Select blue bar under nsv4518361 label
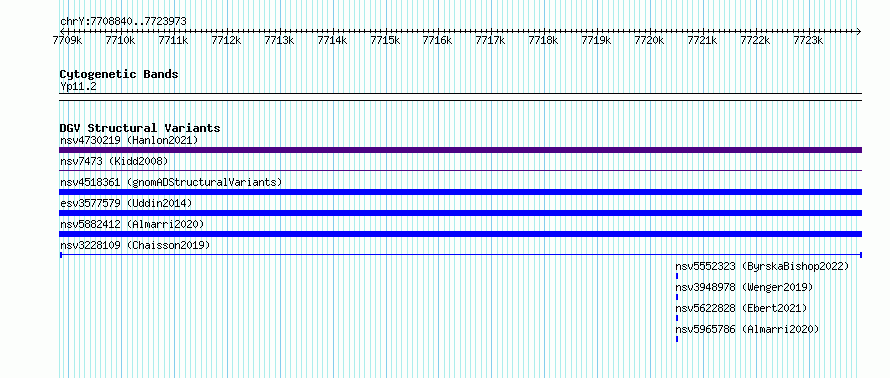 pyautogui.click(x=460, y=192)
